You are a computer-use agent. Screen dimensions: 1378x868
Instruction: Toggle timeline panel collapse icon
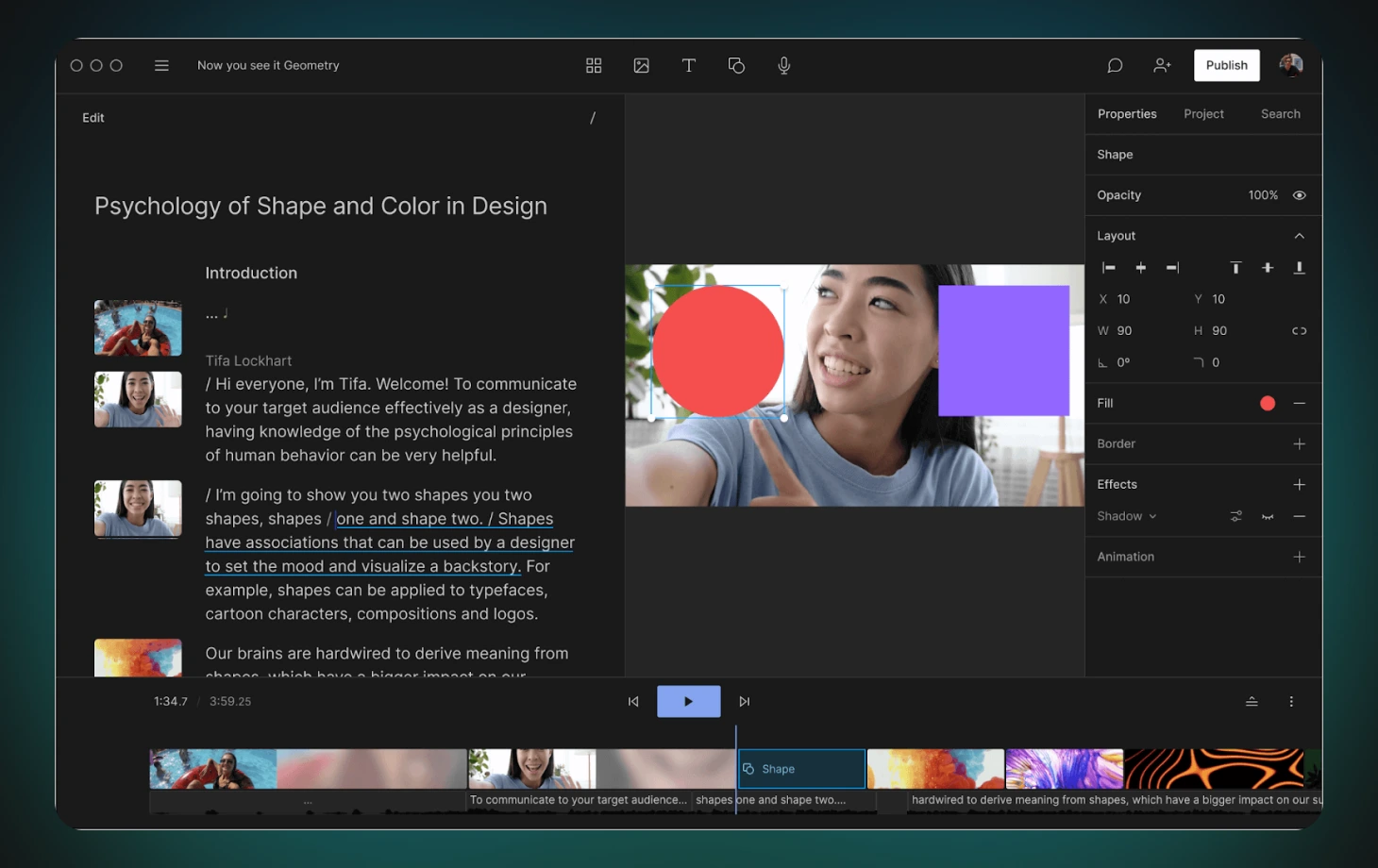[1252, 702]
